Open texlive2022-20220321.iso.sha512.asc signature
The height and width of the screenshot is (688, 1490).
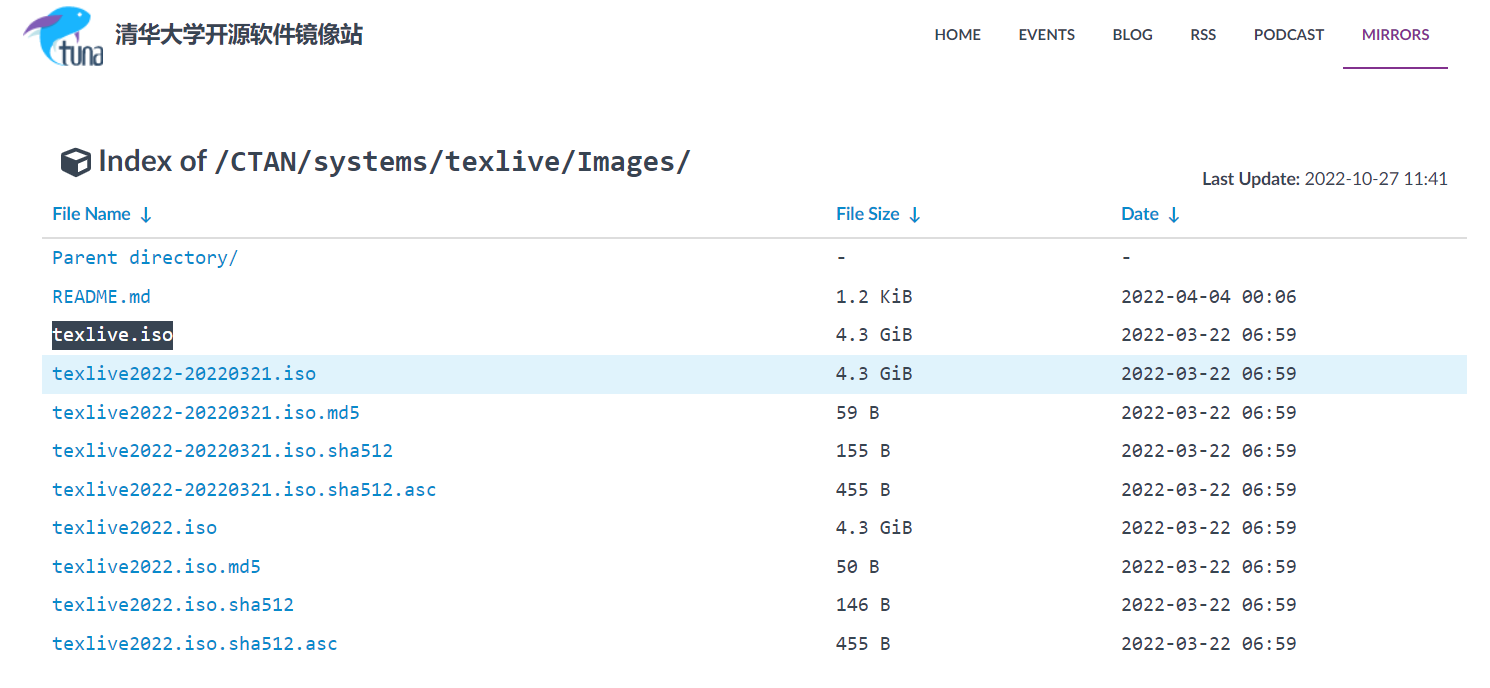pyautogui.click(x=244, y=490)
